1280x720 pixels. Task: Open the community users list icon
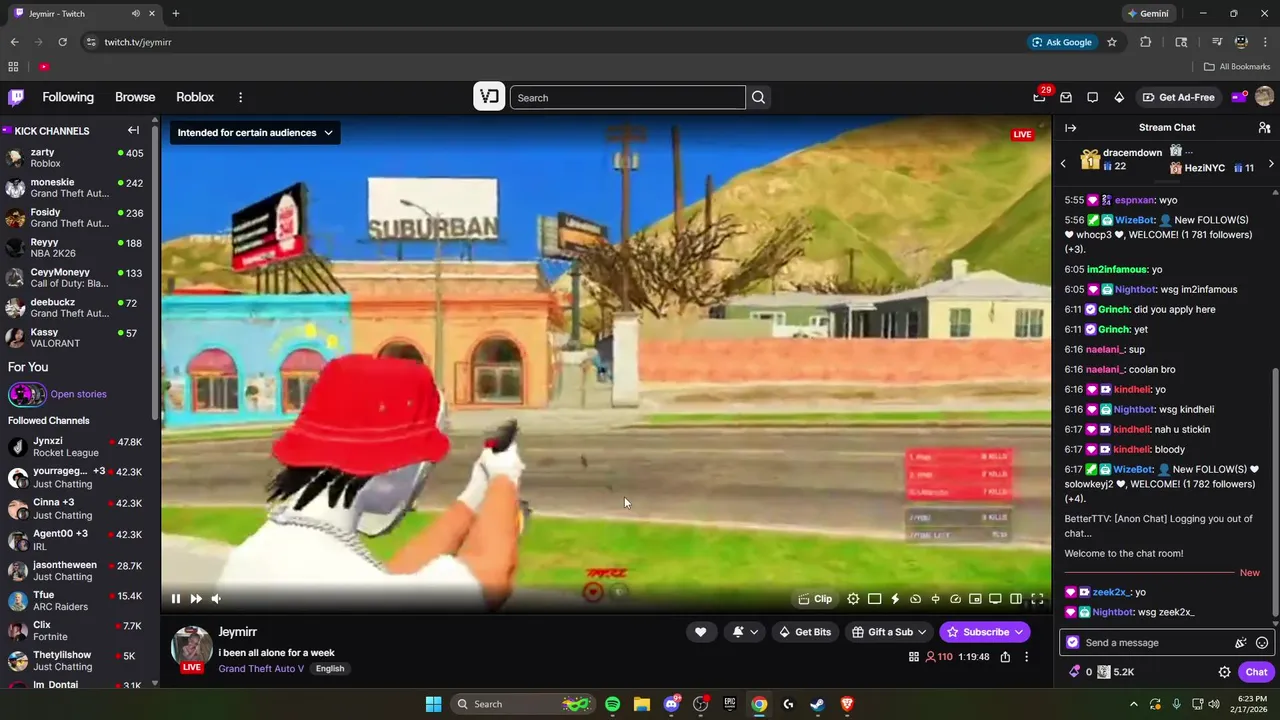tap(1264, 128)
